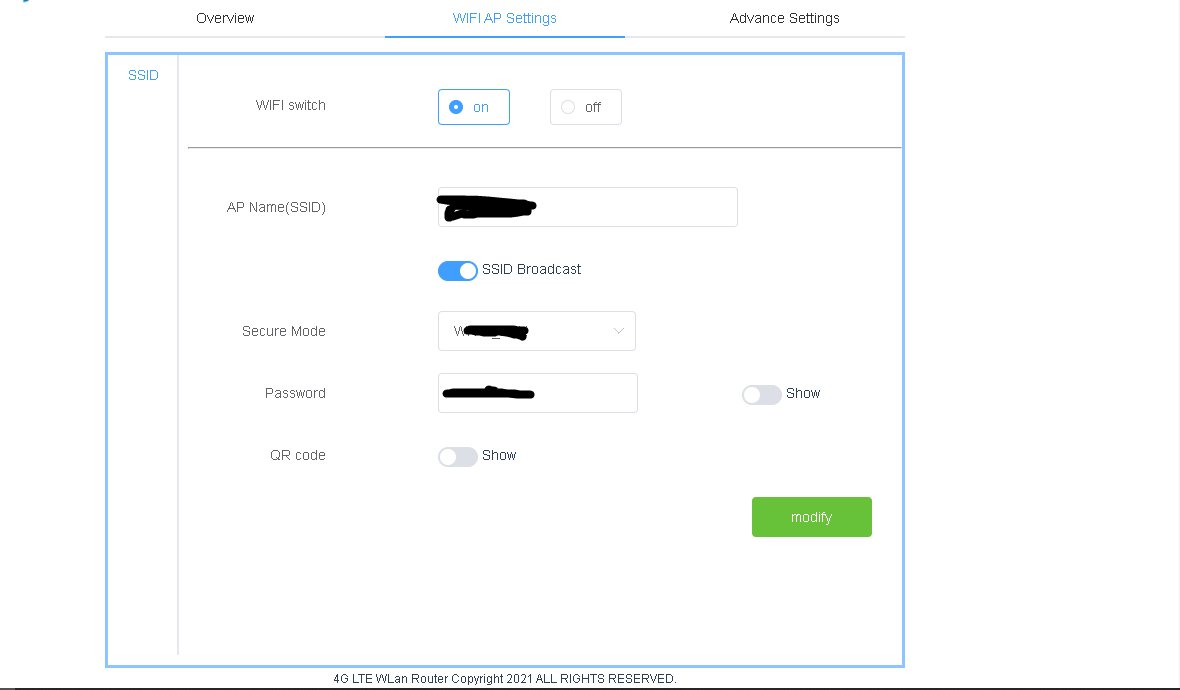Image resolution: width=1180 pixels, height=690 pixels.
Task: Open the WIFI AP Settings tab
Action: [505, 18]
